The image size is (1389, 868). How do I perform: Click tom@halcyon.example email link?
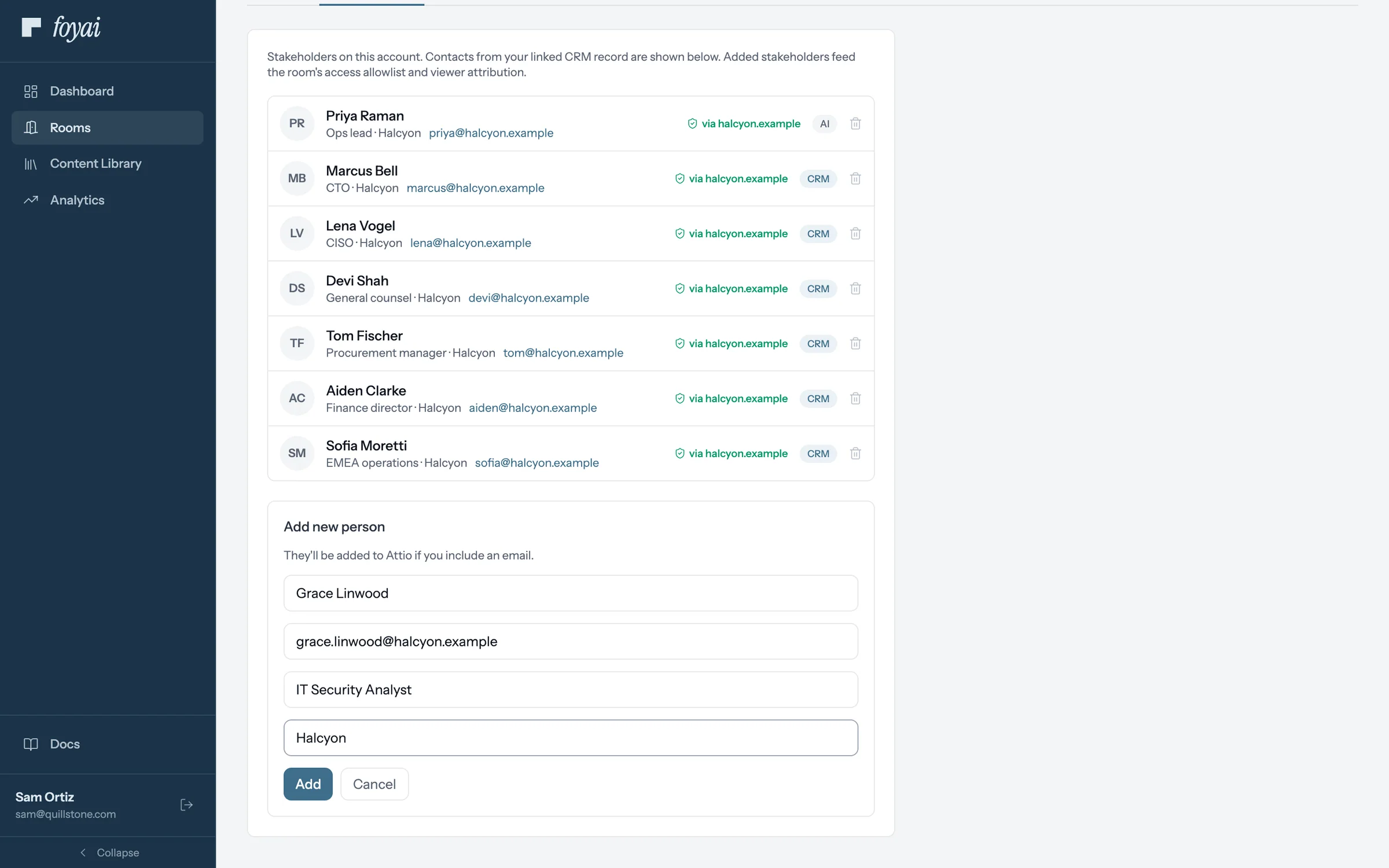pyautogui.click(x=563, y=353)
